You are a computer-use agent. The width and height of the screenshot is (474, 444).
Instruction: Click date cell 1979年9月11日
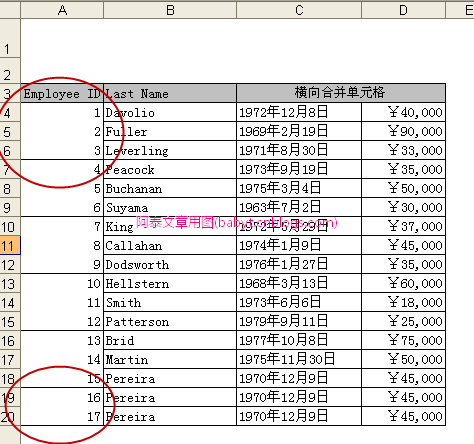coord(299,321)
